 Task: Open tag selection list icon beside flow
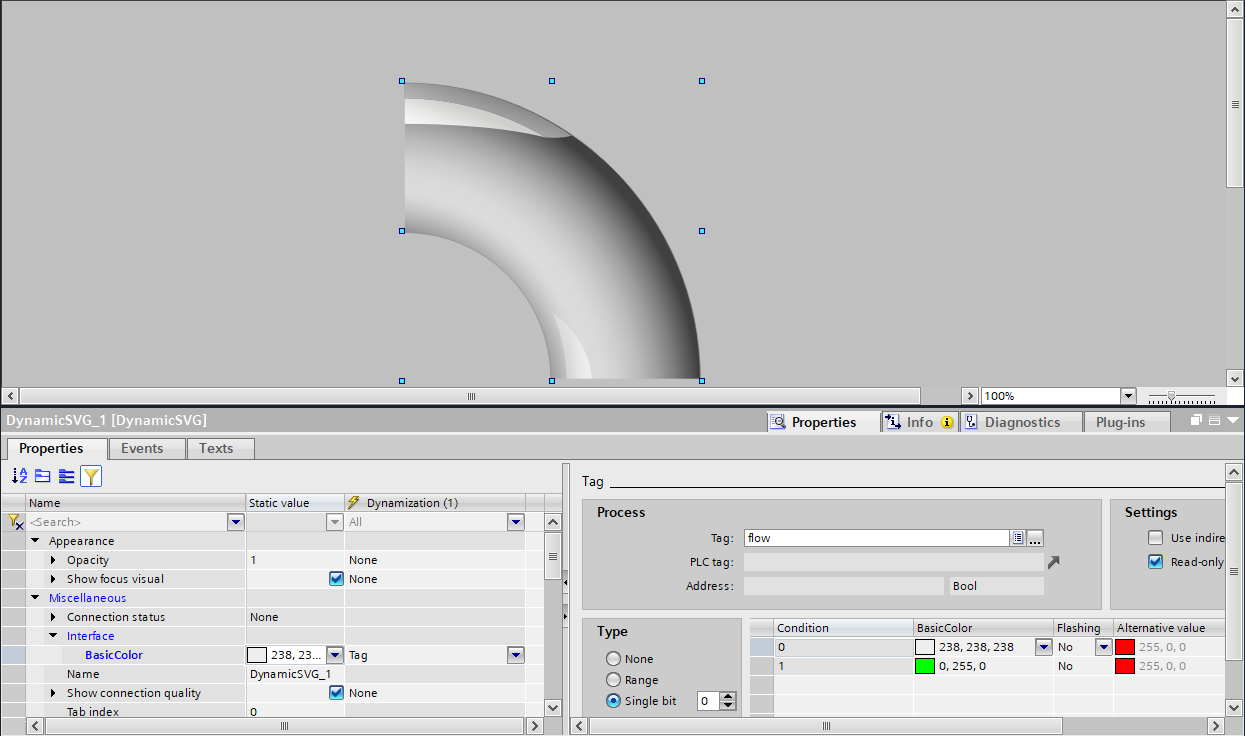pyautogui.click(x=1018, y=538)
